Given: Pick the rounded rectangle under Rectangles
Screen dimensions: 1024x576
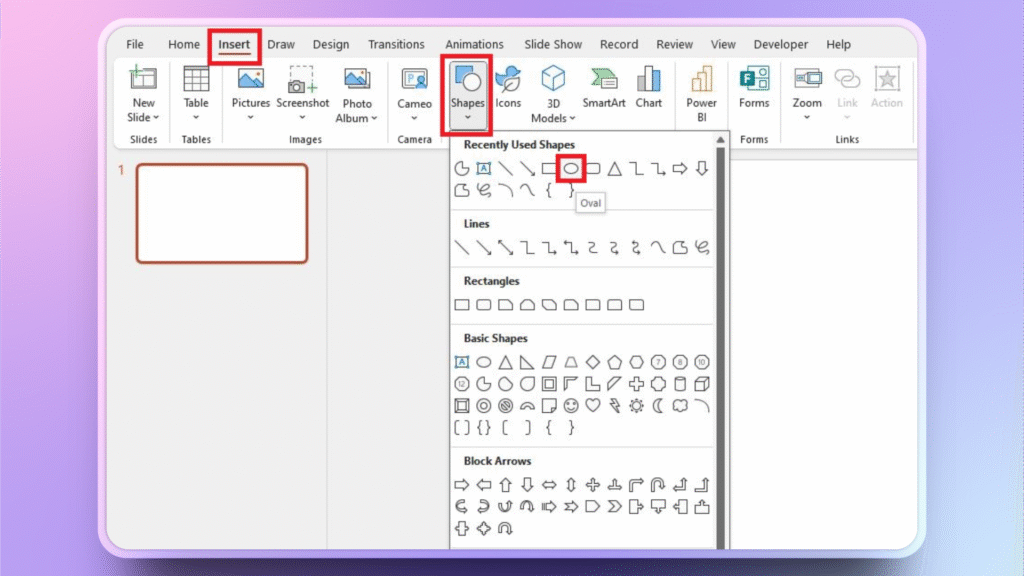Looking at the screenshot, I should [484, 304].
